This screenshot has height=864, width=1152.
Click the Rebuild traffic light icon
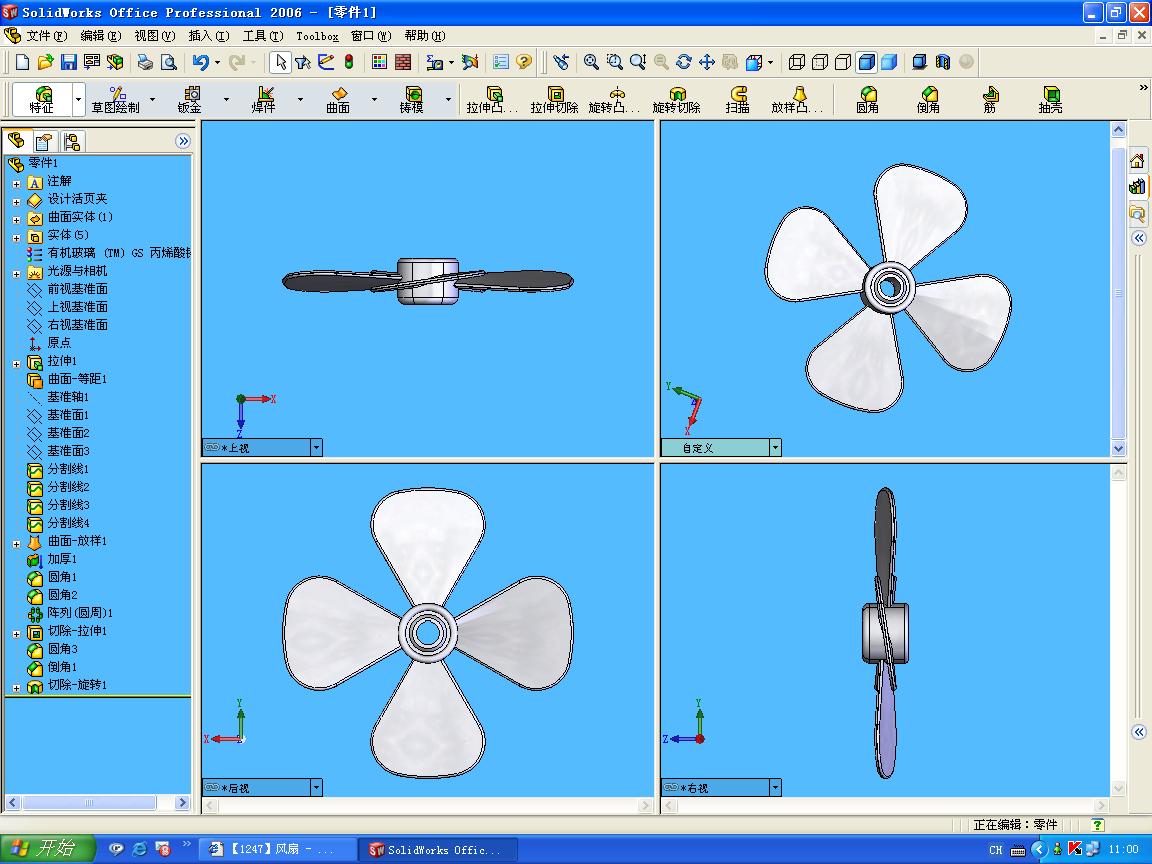[x=349, y=62]
